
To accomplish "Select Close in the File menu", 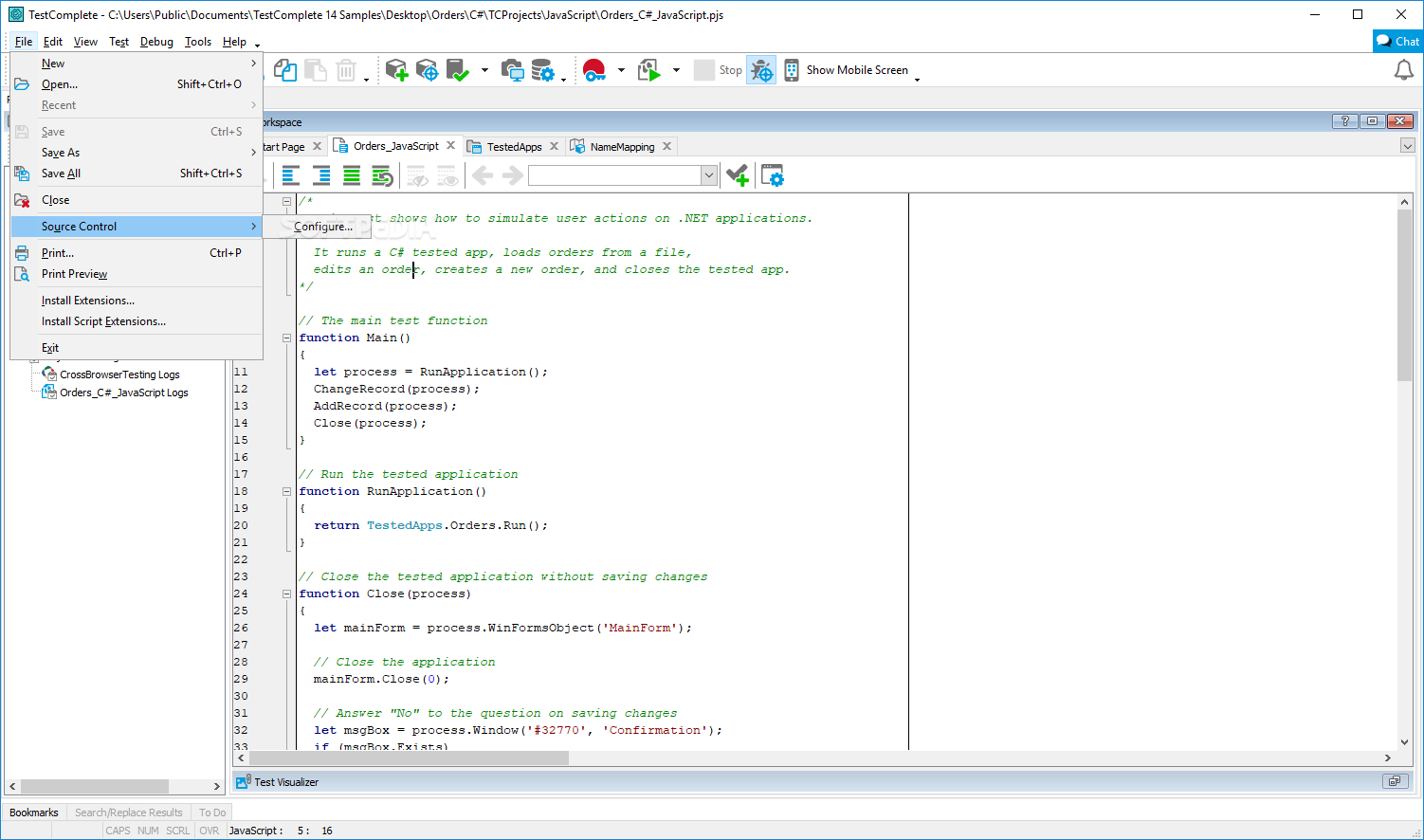I will [x=137, y=200].
